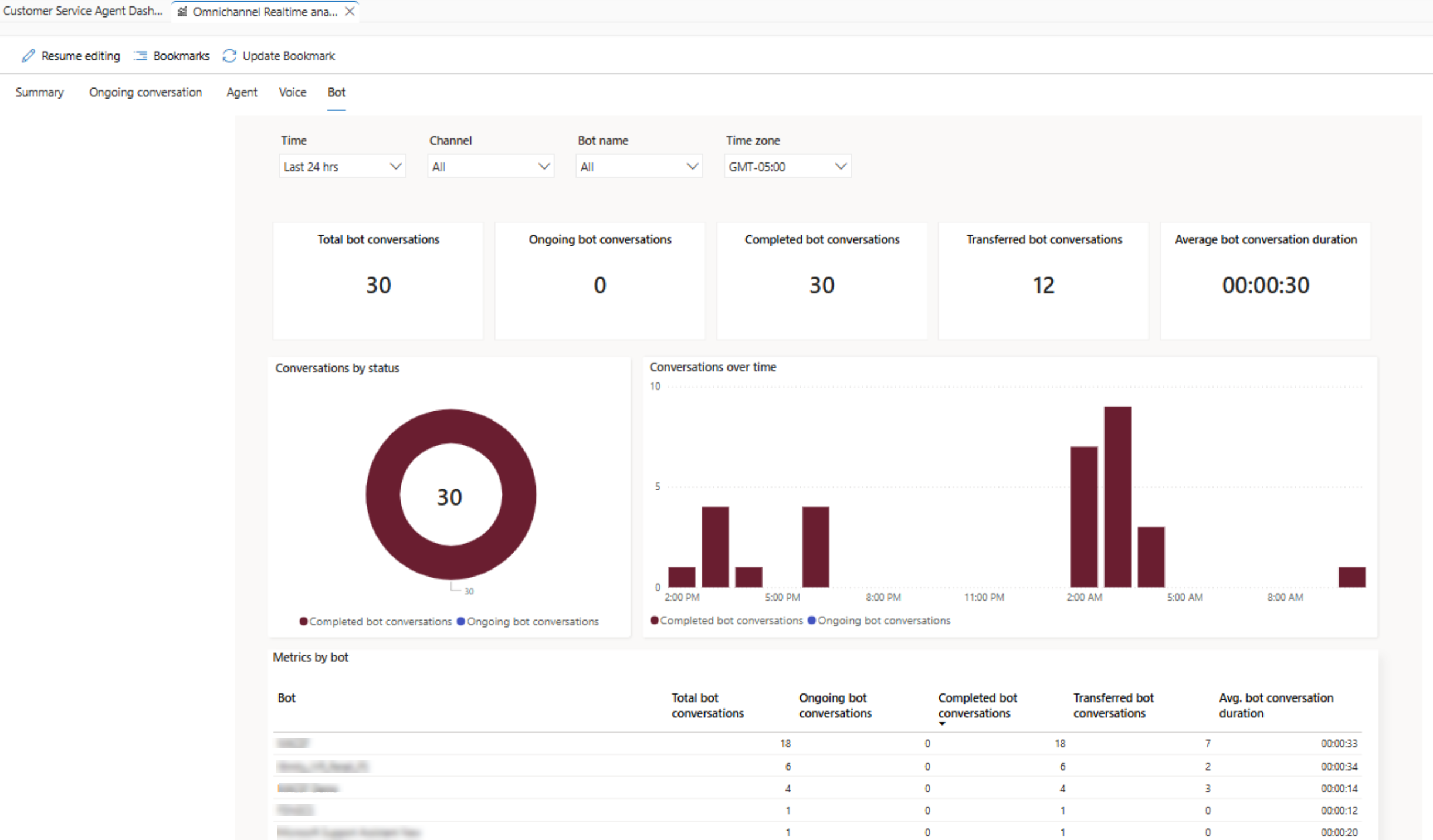Click the Update Bookmark refresh icon
Viewport: 1433px width, 840px height.
point(229,56)
